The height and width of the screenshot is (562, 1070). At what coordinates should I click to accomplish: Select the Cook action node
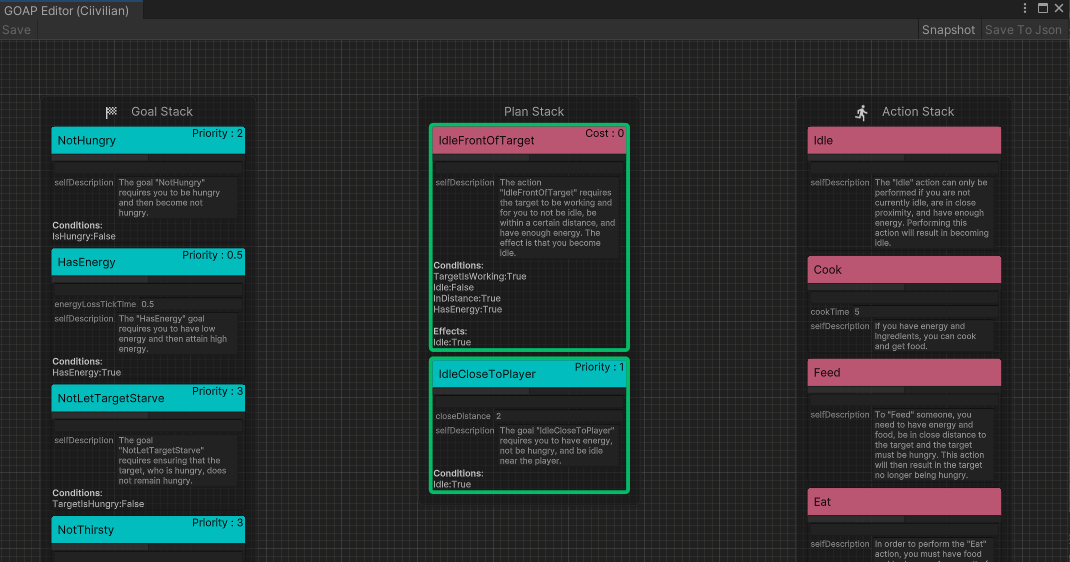[x=904, y=270]
